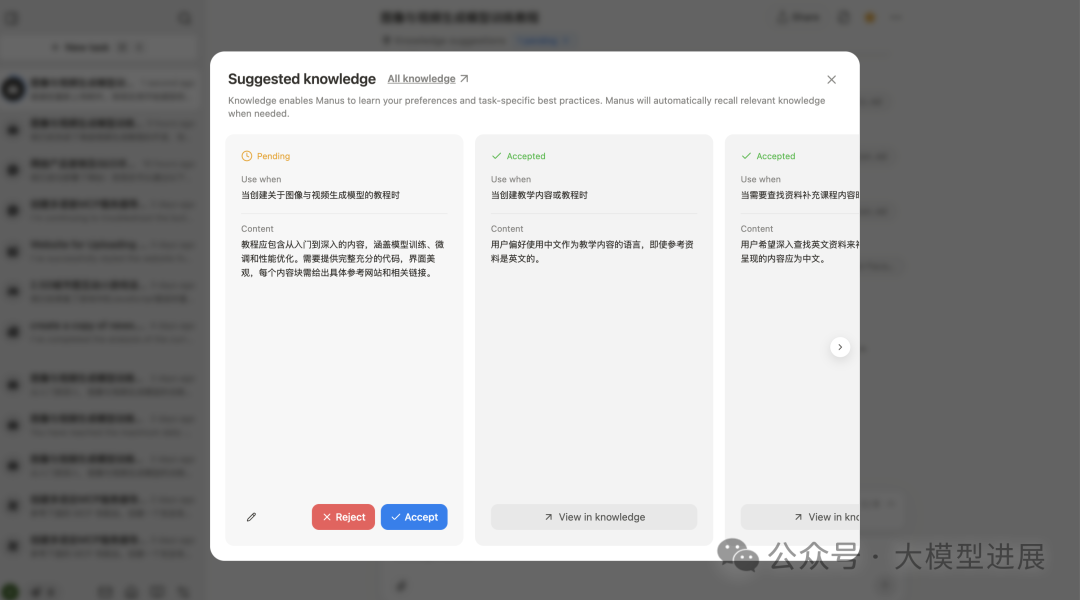Viewport: 1080px width, 600px height.
Task: Select Use when text 当创建教学内容或教程时
Action: pyautogui.click(x=539, y=195)
